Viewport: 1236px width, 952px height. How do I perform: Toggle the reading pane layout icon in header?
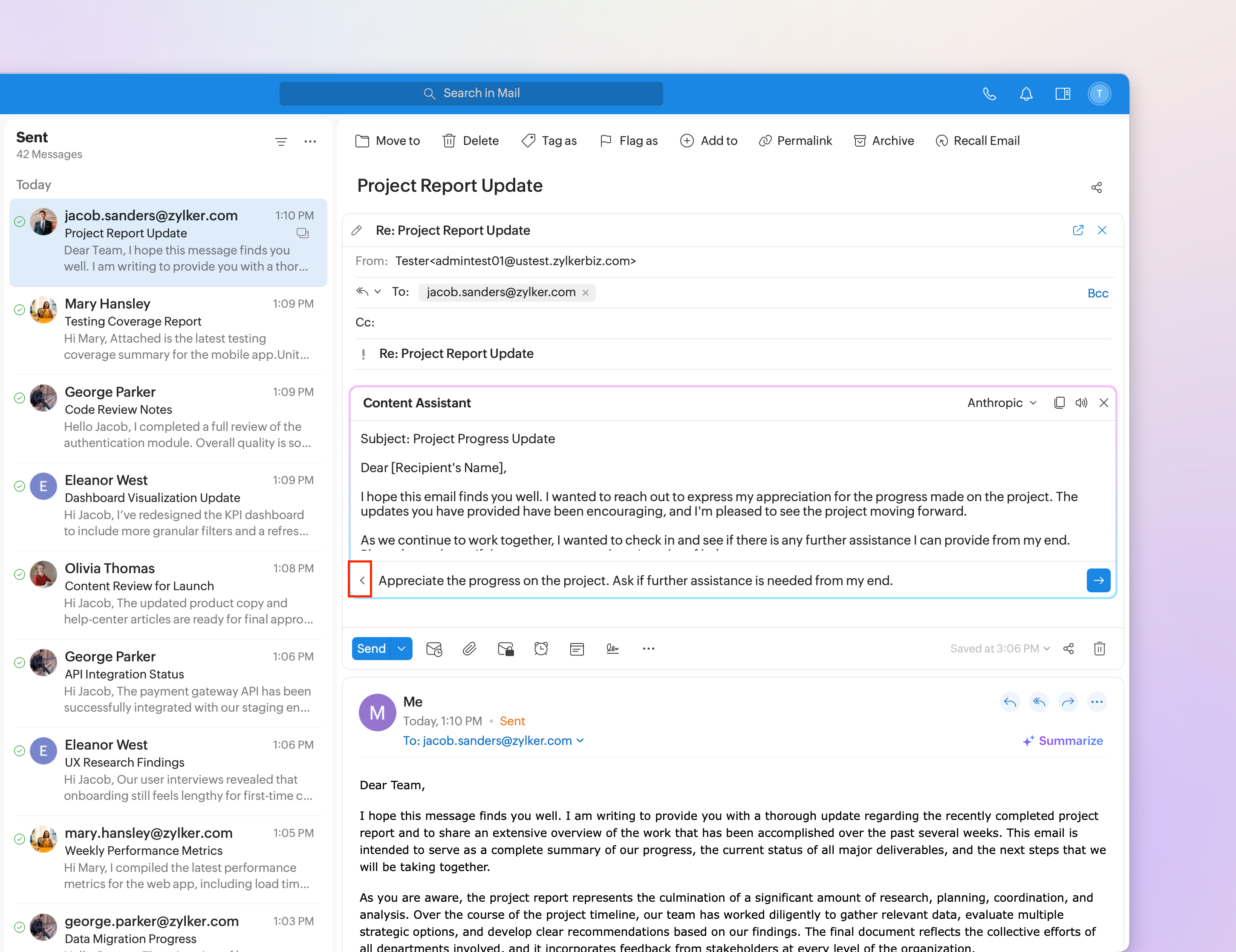pos(1062,94)
